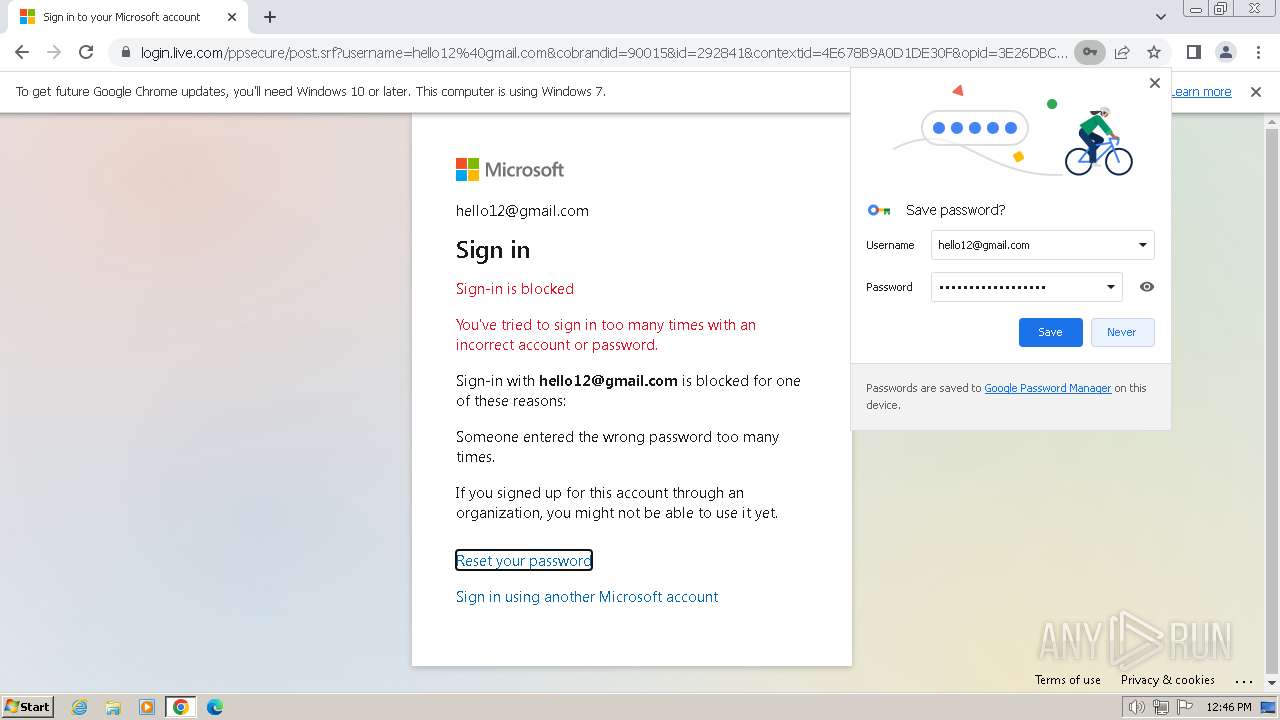Open the password key icon in address bar
Image resolution: width=1280 pixels, height=720 pixels.
1090,52
